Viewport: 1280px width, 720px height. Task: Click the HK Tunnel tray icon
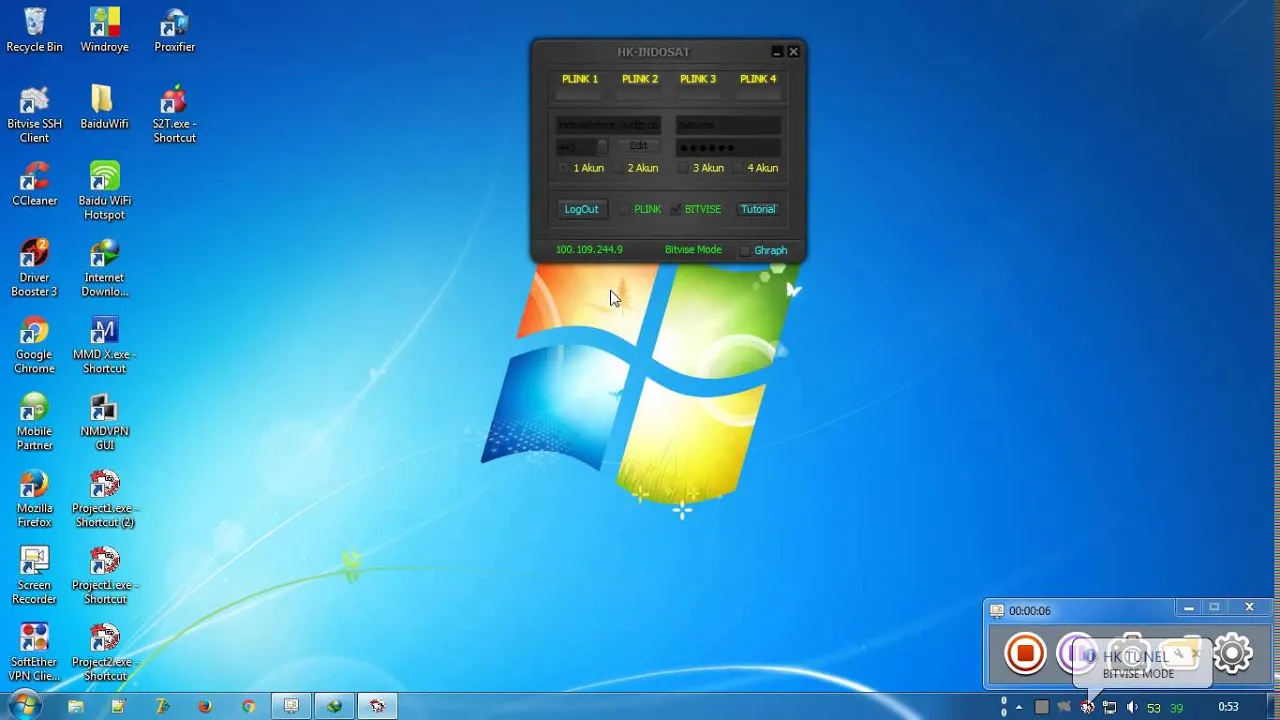pos(1087,707)
